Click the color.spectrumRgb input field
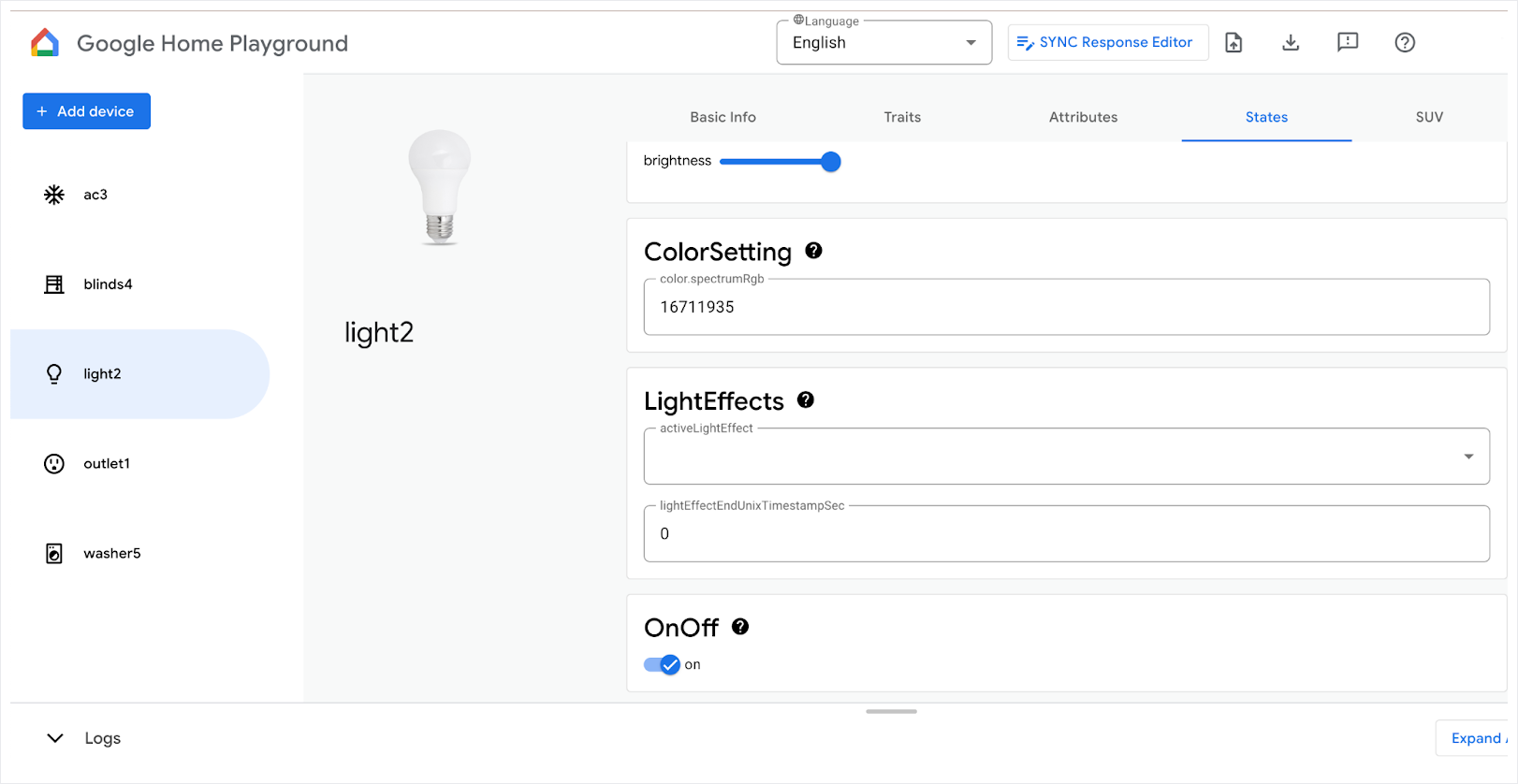Image resolution: width=1518 pixels, height=784 pixels. (1066, 308)
